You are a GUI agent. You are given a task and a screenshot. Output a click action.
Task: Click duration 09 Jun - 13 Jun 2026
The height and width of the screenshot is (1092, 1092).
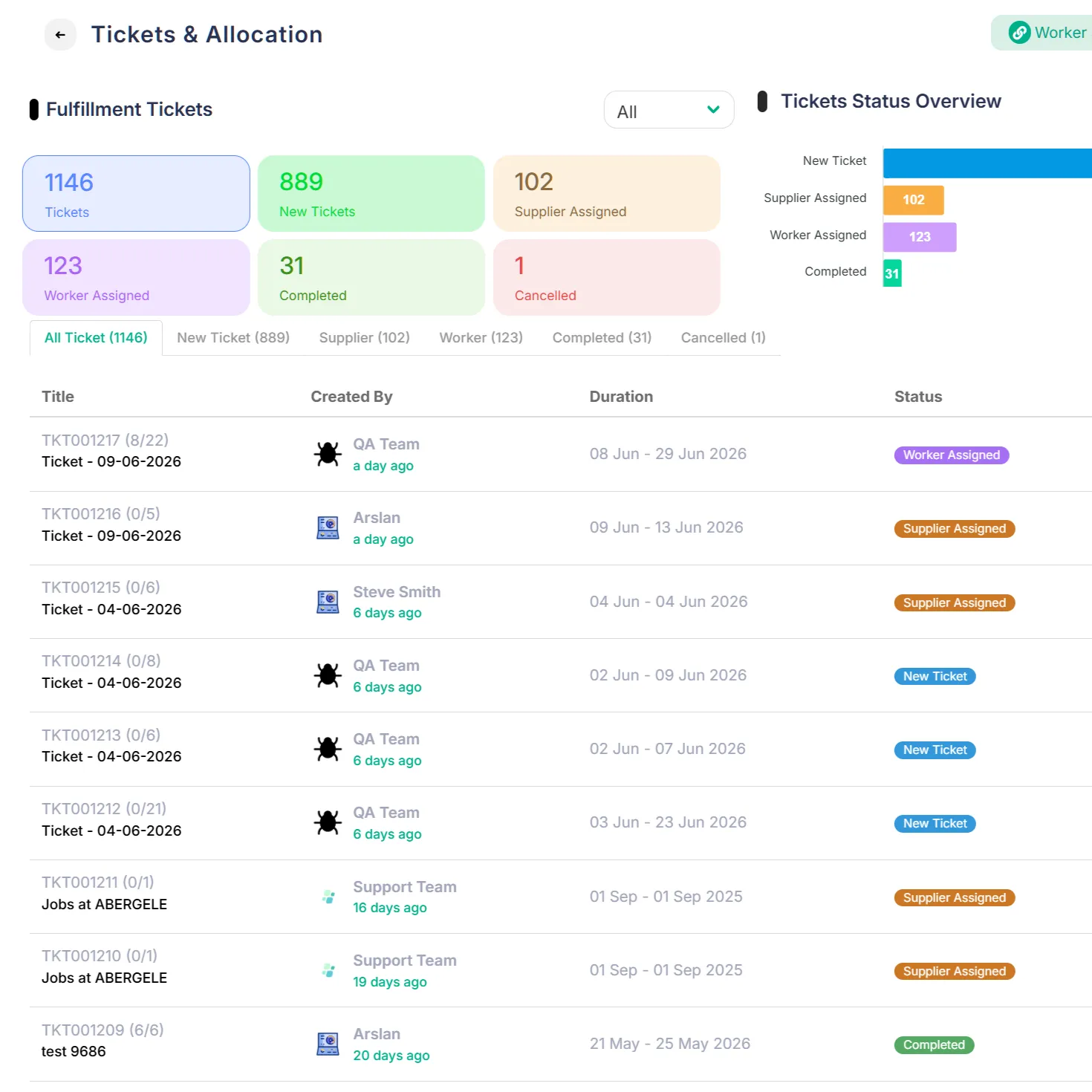pyautogui.click(x=666, y=527)
